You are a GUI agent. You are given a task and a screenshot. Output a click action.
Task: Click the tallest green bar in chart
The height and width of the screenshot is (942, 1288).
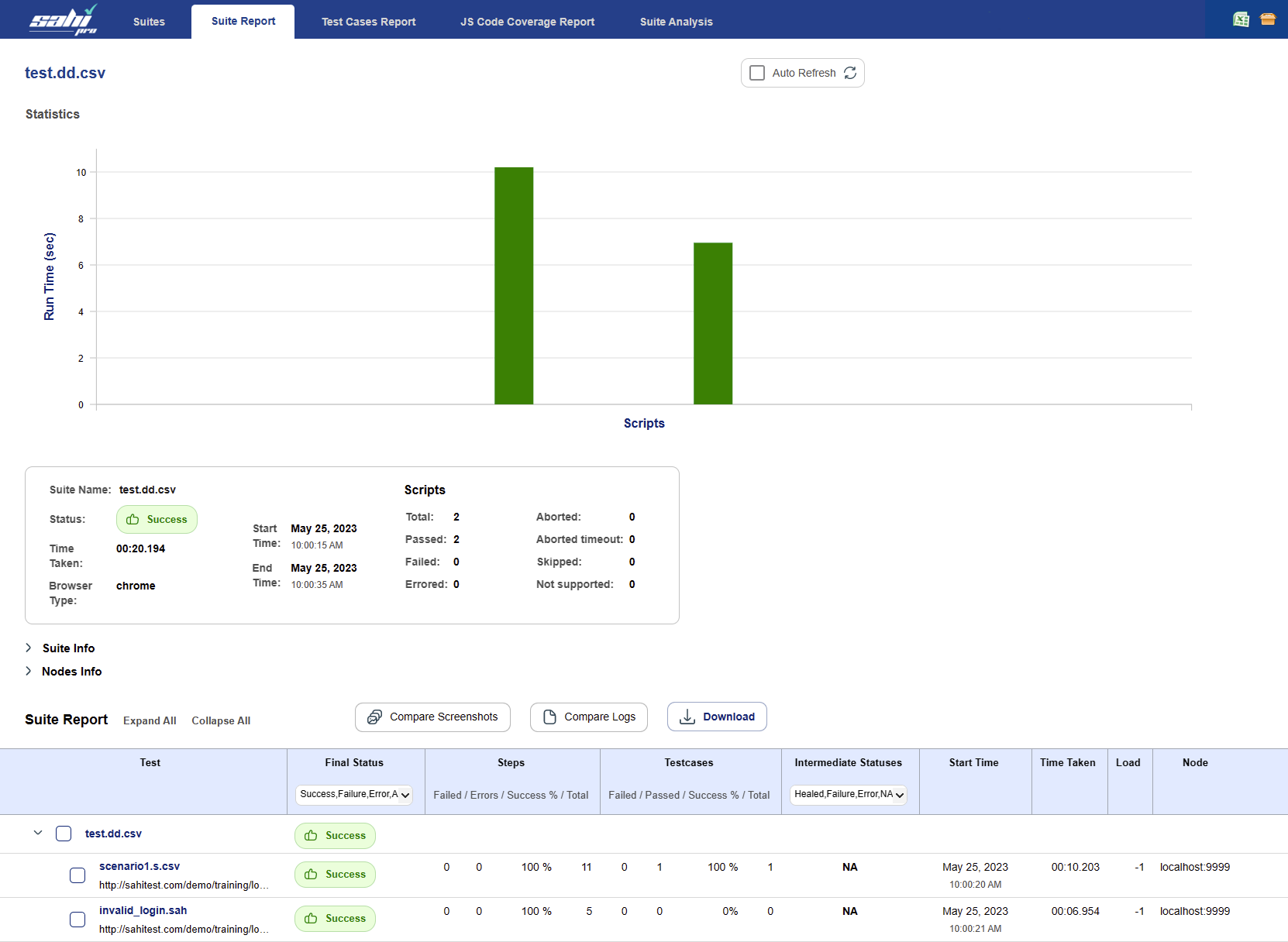[514, 287]
